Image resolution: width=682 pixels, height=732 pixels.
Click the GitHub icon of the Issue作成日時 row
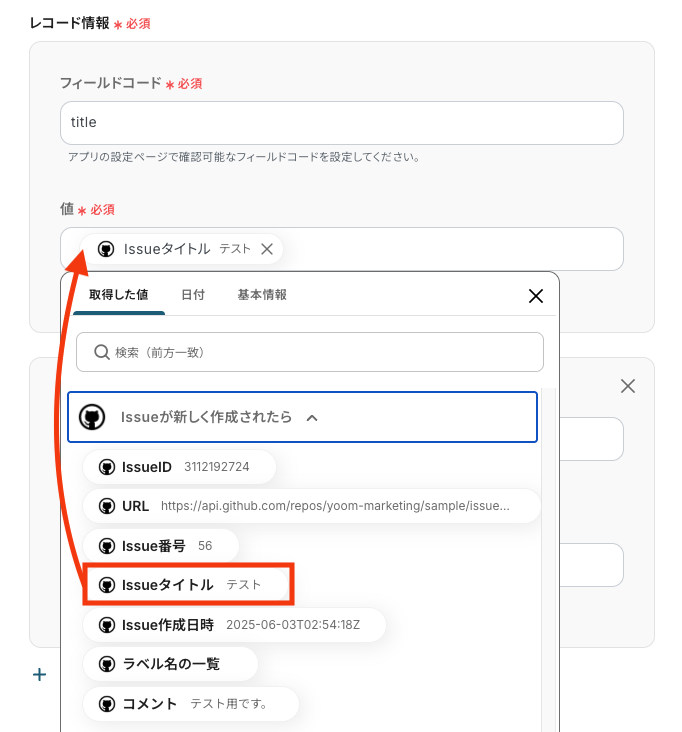tap(107, 625)
